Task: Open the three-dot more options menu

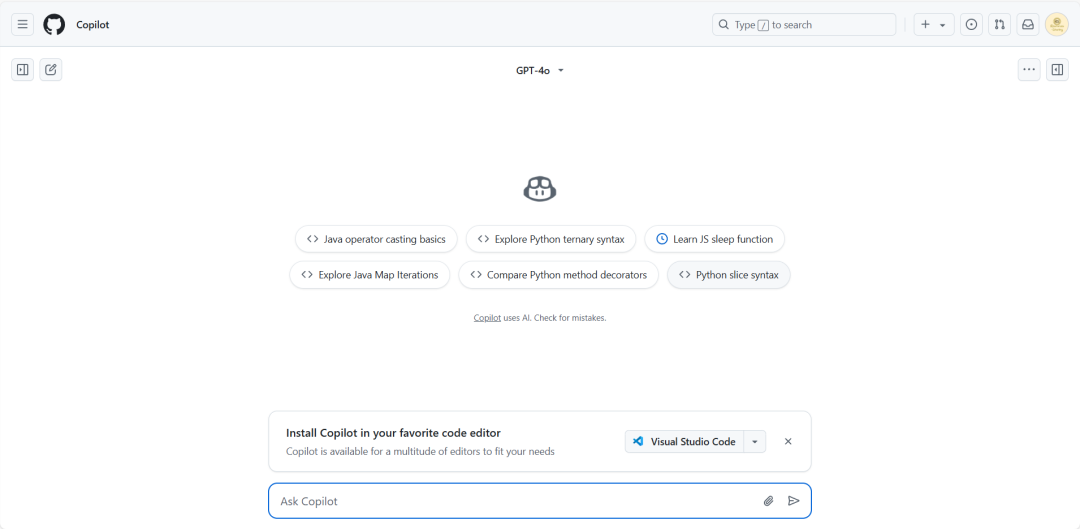Action: 1029,70
